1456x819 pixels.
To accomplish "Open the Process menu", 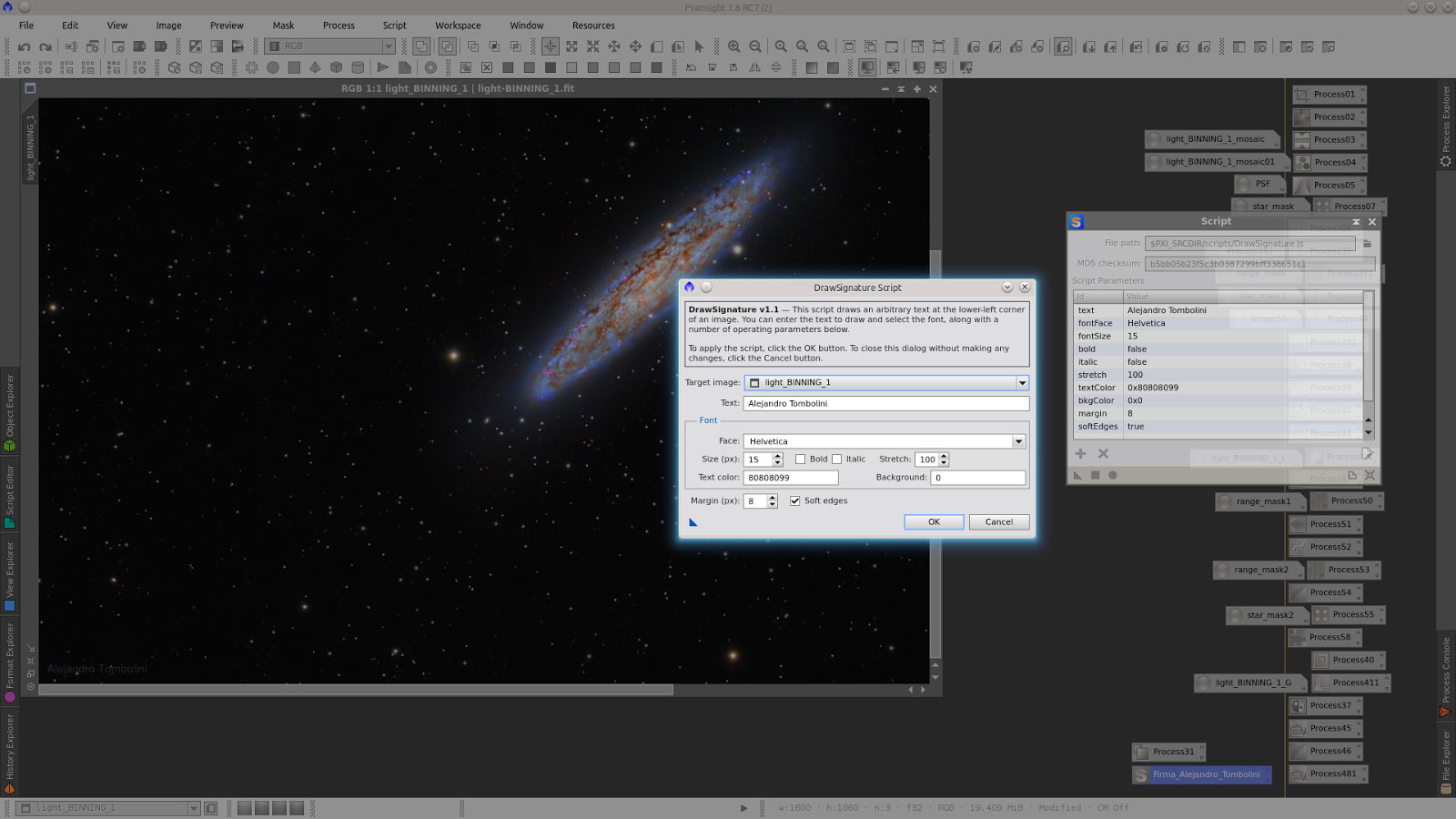I will pyautogui.click(x=339, y=25).
